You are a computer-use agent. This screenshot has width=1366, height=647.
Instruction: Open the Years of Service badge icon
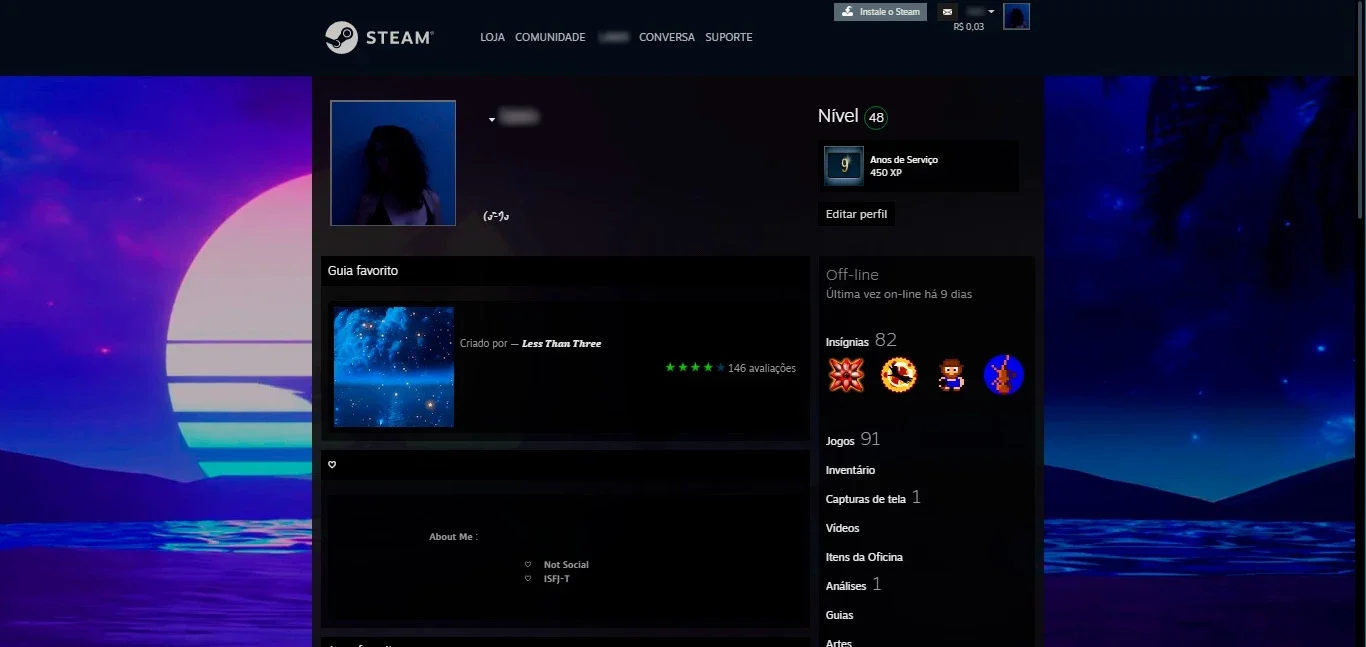844,166
